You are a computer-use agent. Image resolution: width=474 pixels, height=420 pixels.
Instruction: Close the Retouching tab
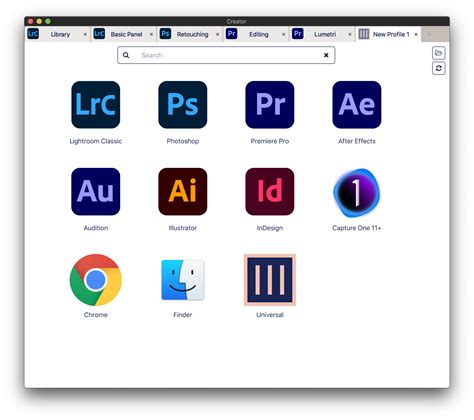pyautogui.click(x=217, y=34)
